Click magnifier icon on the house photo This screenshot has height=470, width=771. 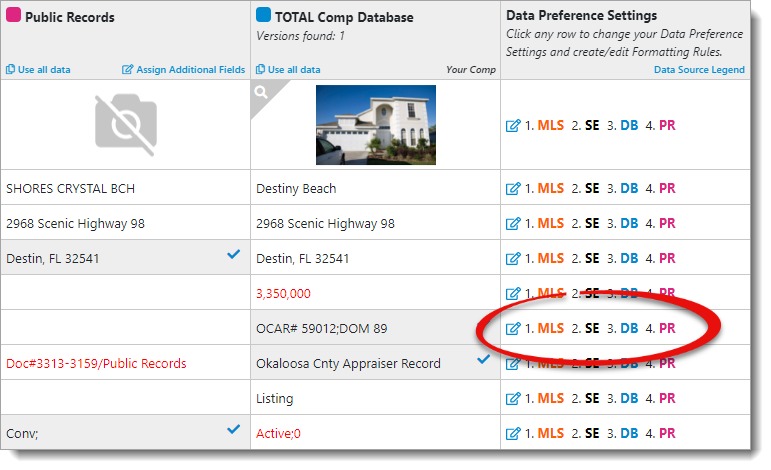[261, 92]
